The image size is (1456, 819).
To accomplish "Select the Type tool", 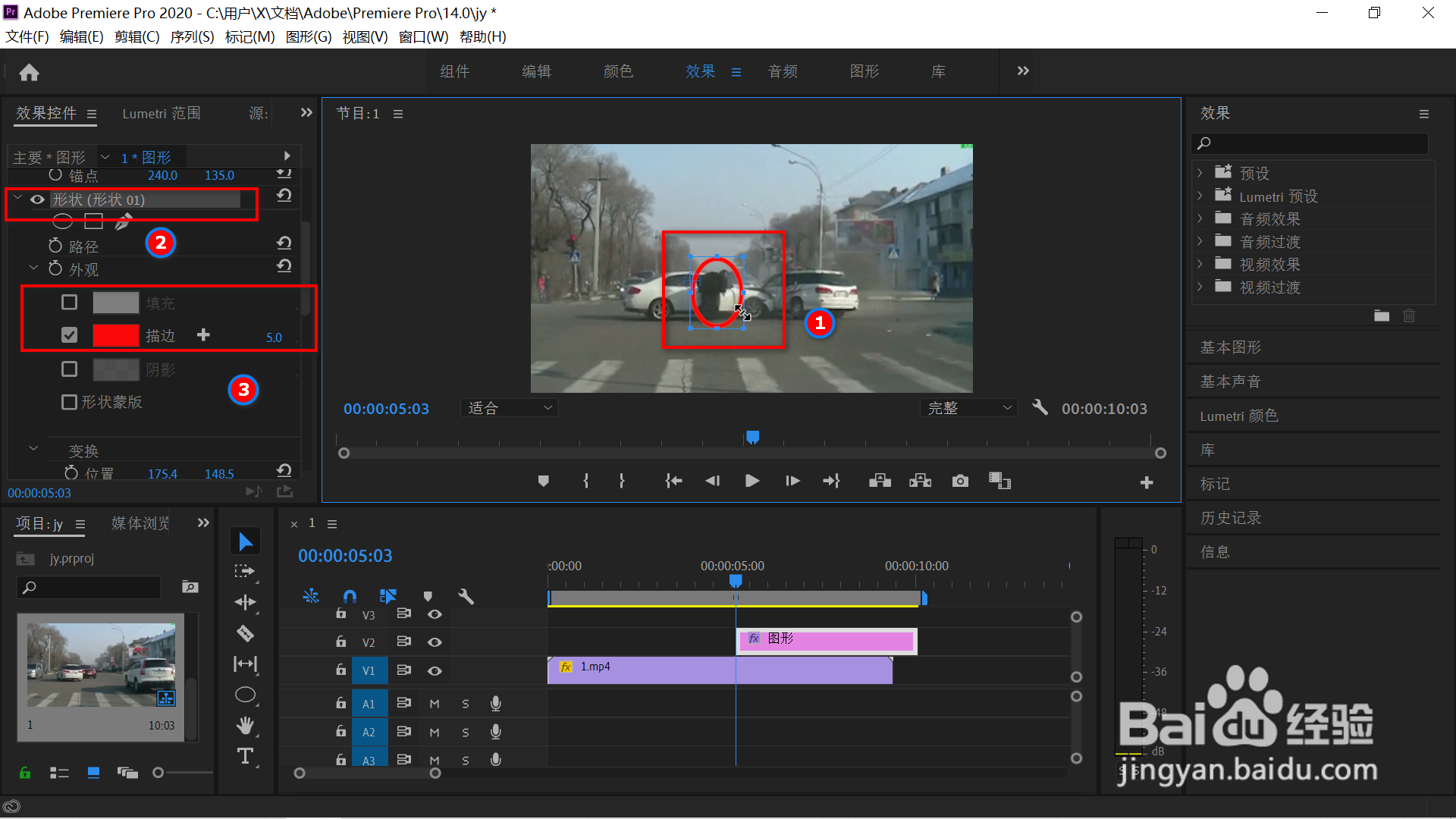I will click(x=245, y=756).
